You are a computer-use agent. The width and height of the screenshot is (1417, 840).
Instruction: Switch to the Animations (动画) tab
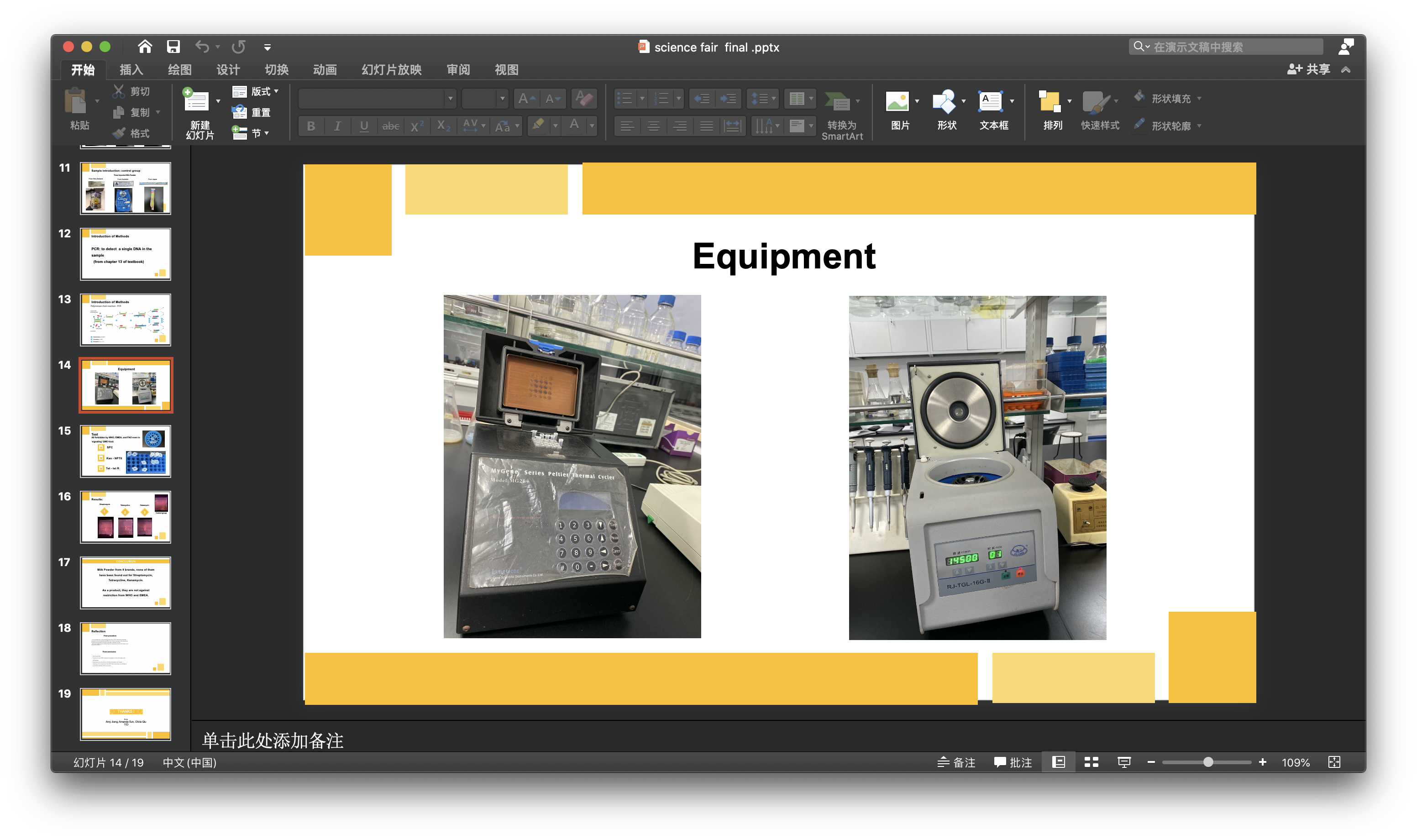point(325,70)
